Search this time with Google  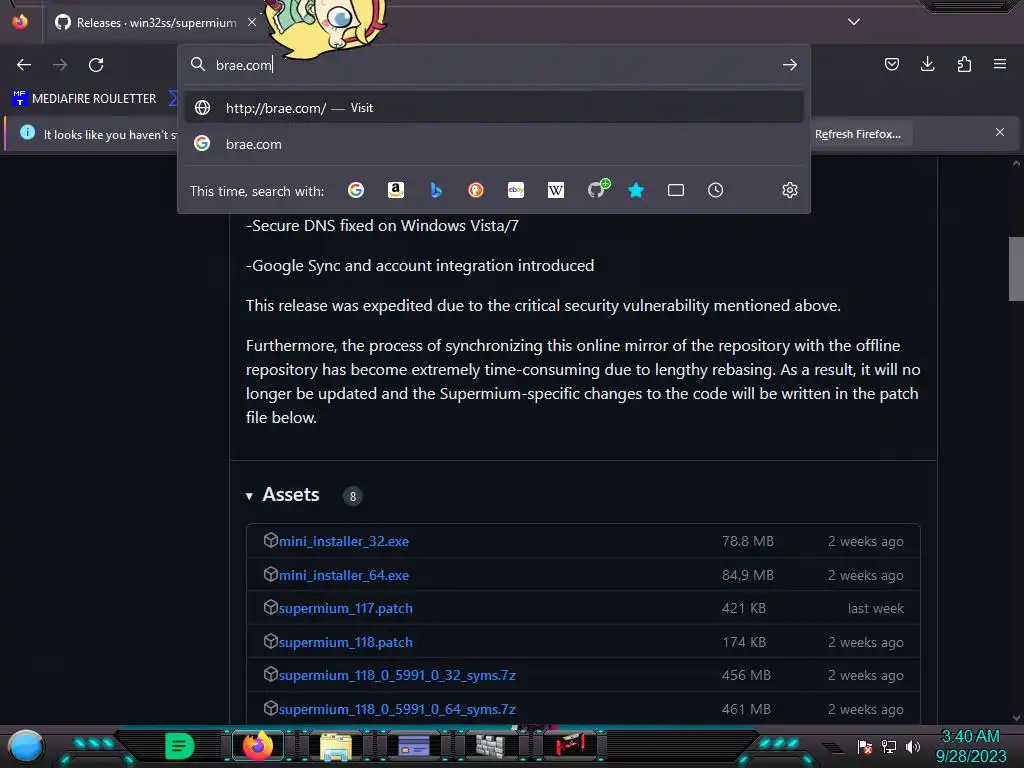point(356,190)
